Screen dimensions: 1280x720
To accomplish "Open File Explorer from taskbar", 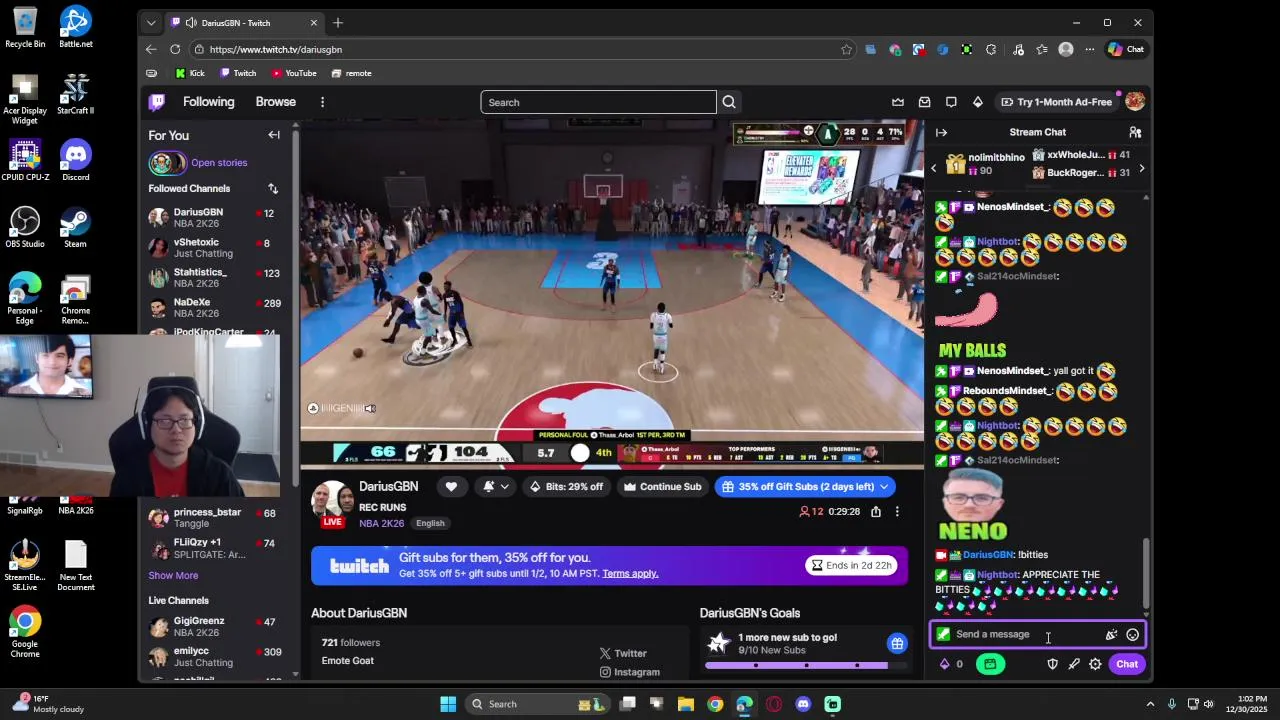I will pyautogui.click(x=686, y=704).
